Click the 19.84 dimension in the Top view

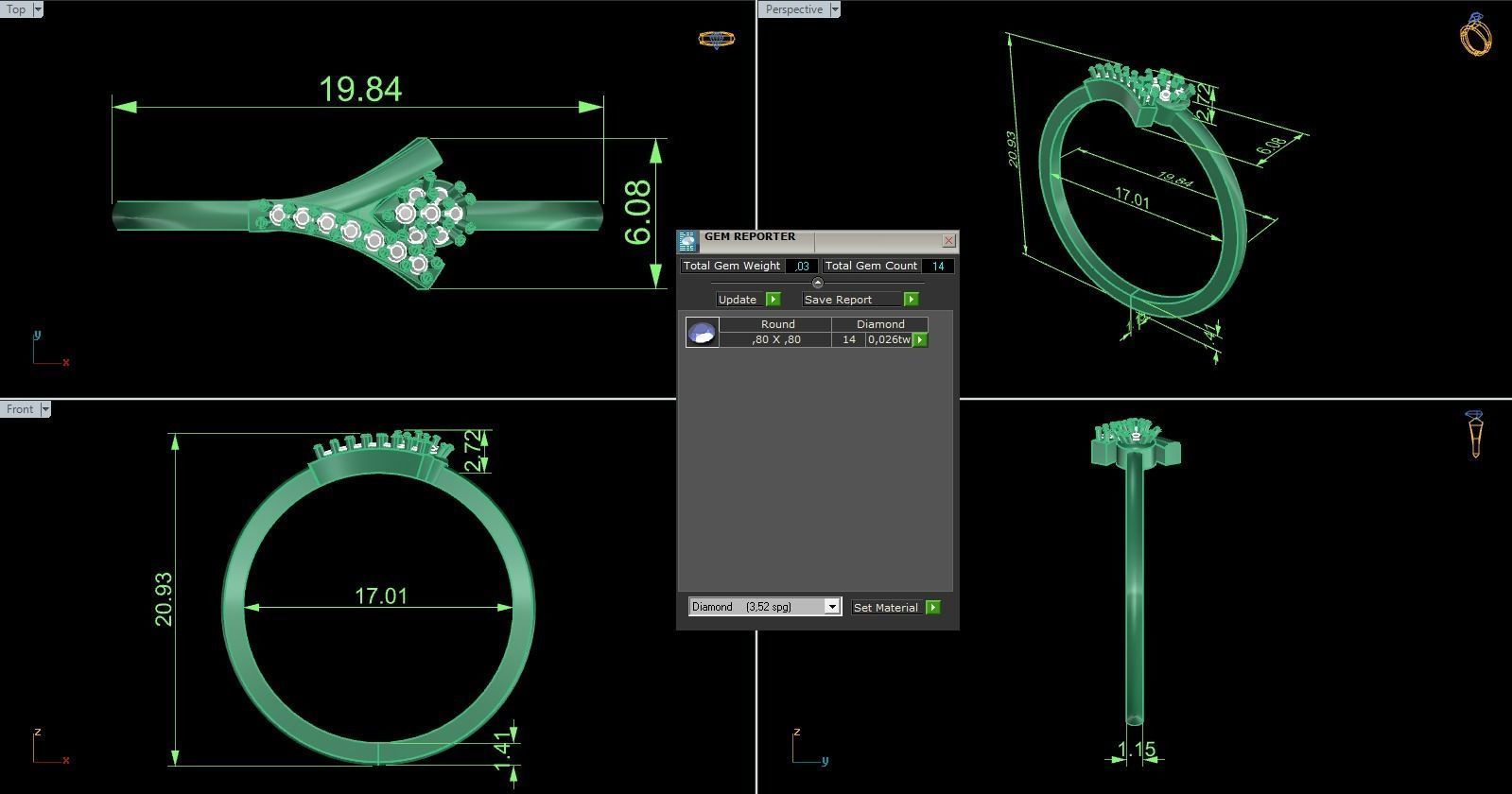(360, 89)
